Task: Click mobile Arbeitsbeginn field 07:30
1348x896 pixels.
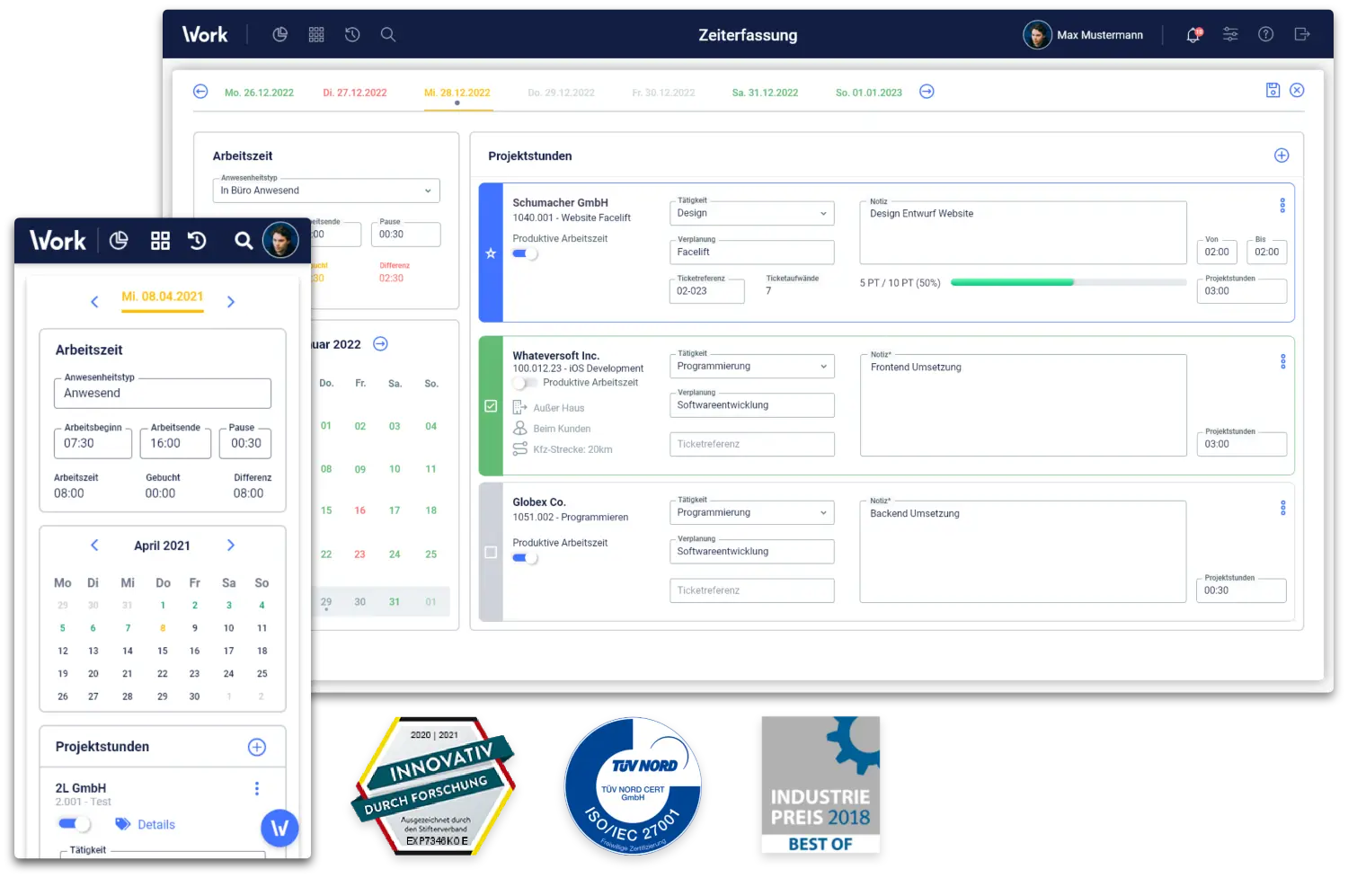Action: click(93, 443)
